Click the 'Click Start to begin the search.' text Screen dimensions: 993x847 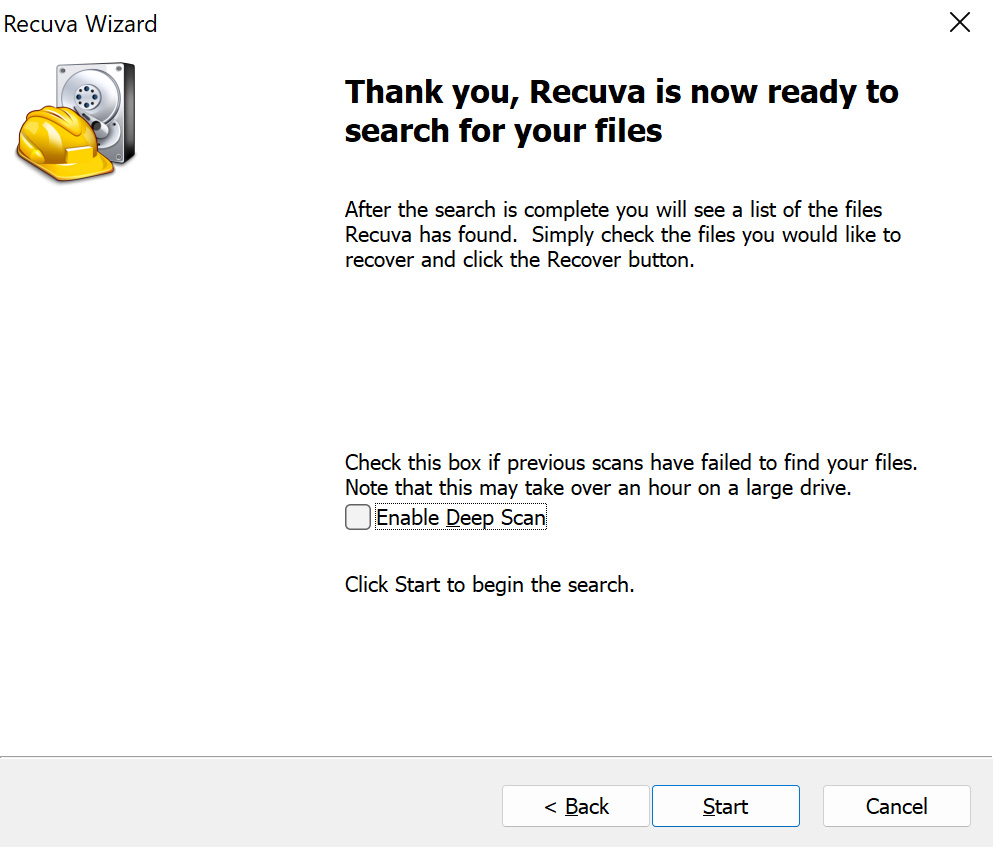(490, 584)
